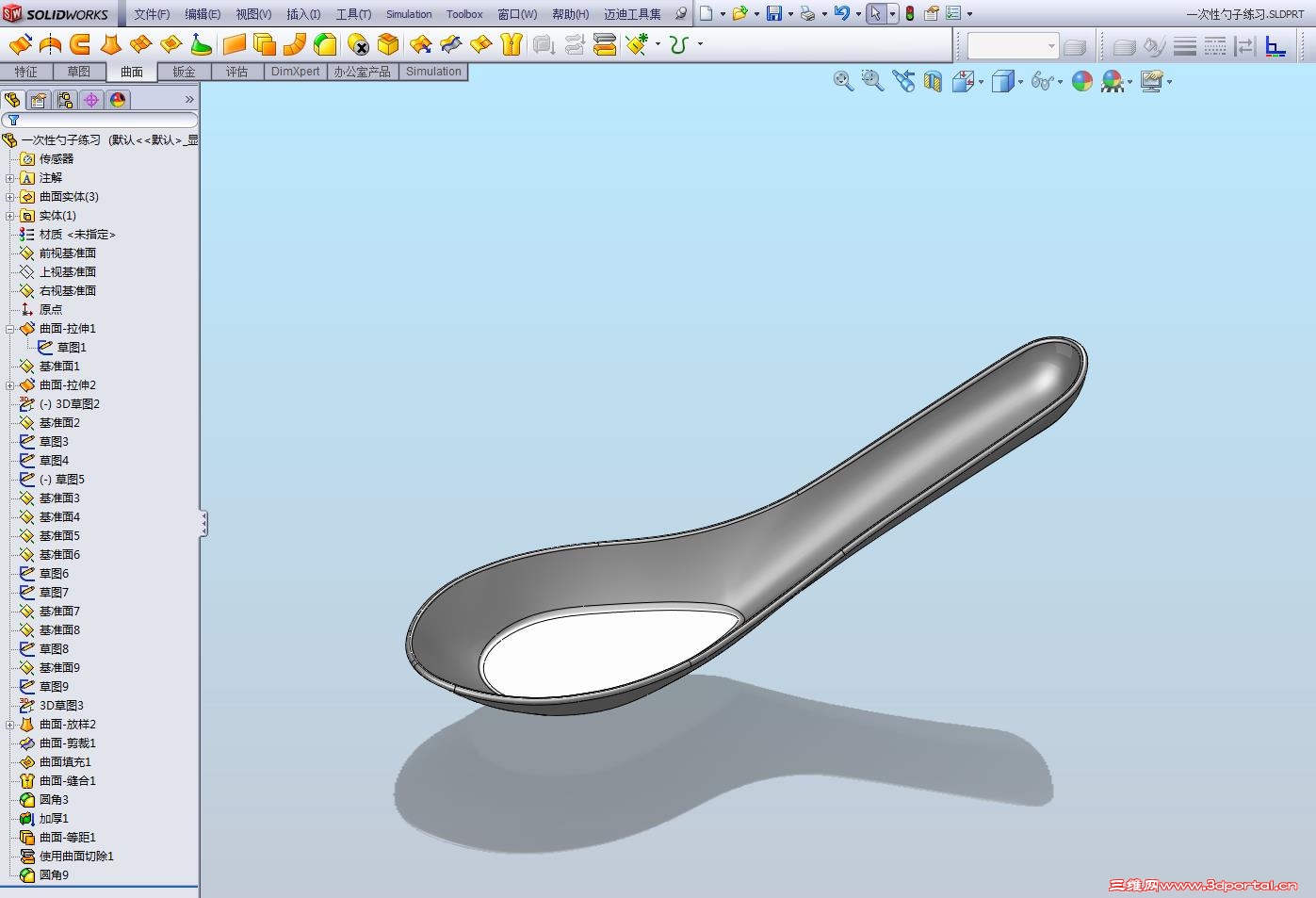Screen dimensions: 1316x898
Task: Open the 插入(I) menu
Action: click(303, 14)
